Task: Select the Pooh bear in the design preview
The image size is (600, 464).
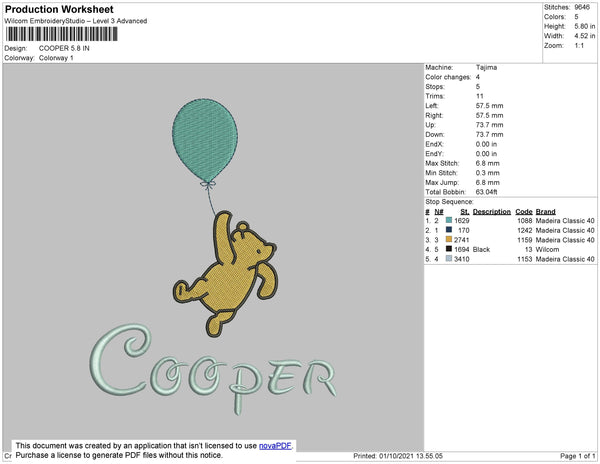Action: pyautogui.click(x=225, y=274)
